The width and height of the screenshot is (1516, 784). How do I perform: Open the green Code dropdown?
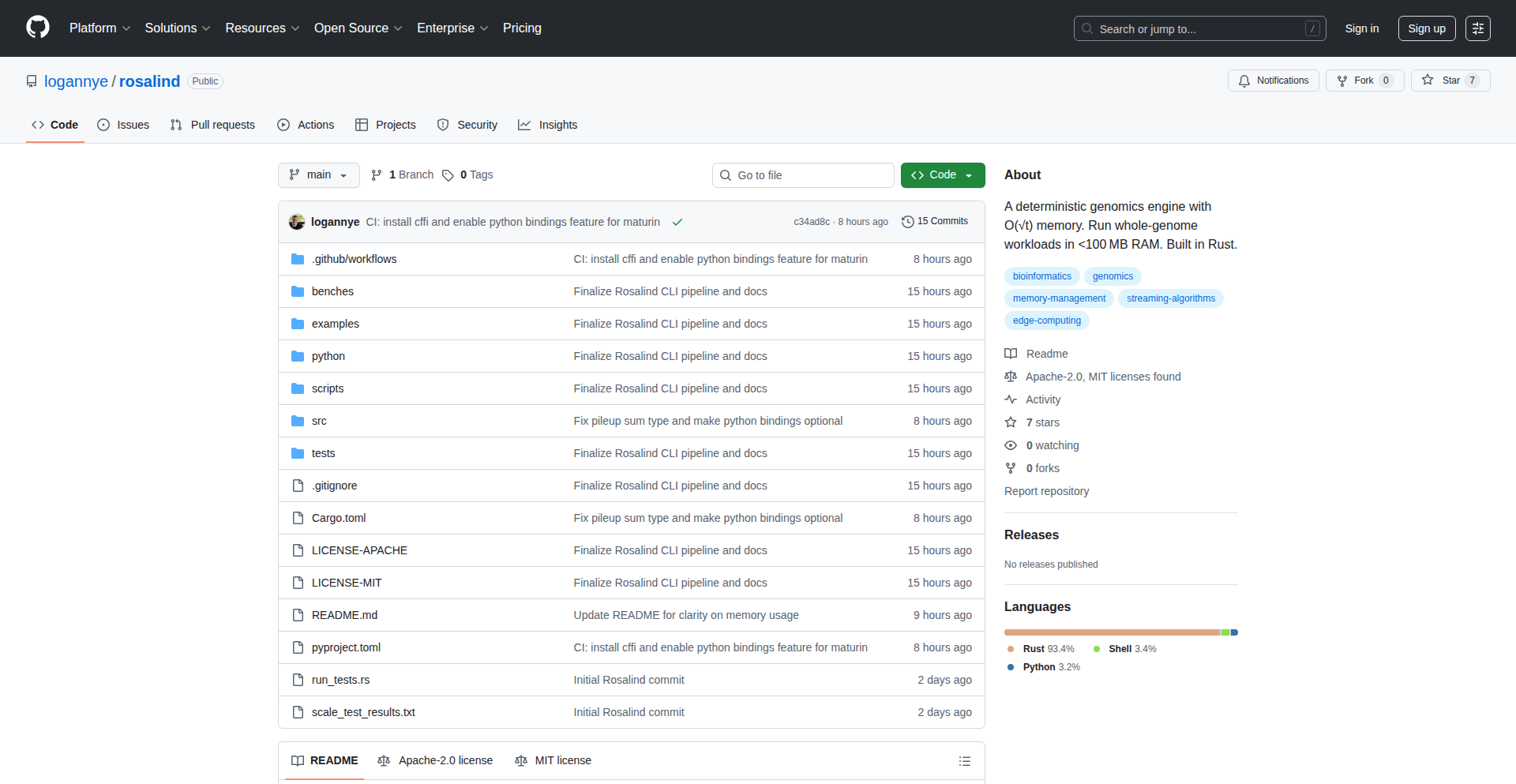click(942, 175)
